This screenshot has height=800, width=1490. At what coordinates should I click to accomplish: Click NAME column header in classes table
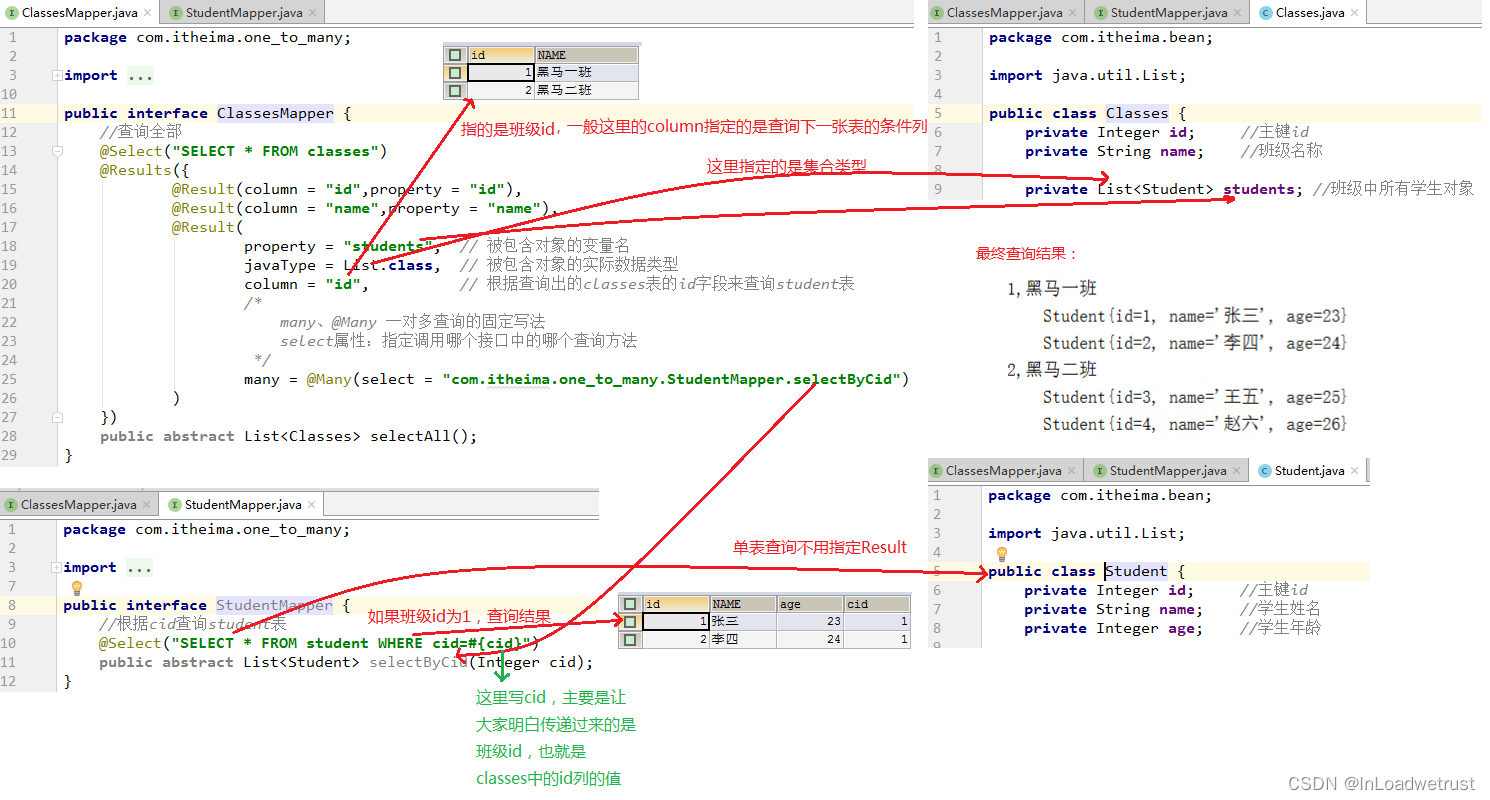(587, 55)
